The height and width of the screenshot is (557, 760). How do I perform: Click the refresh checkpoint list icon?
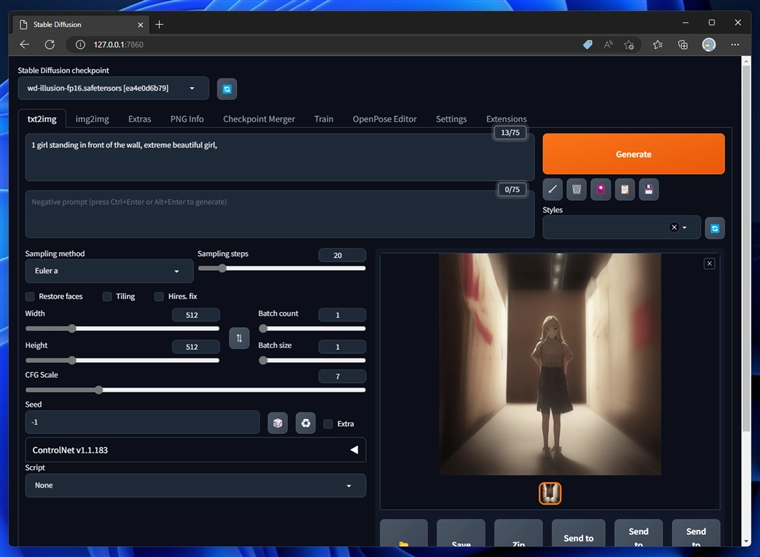point(227,89)
